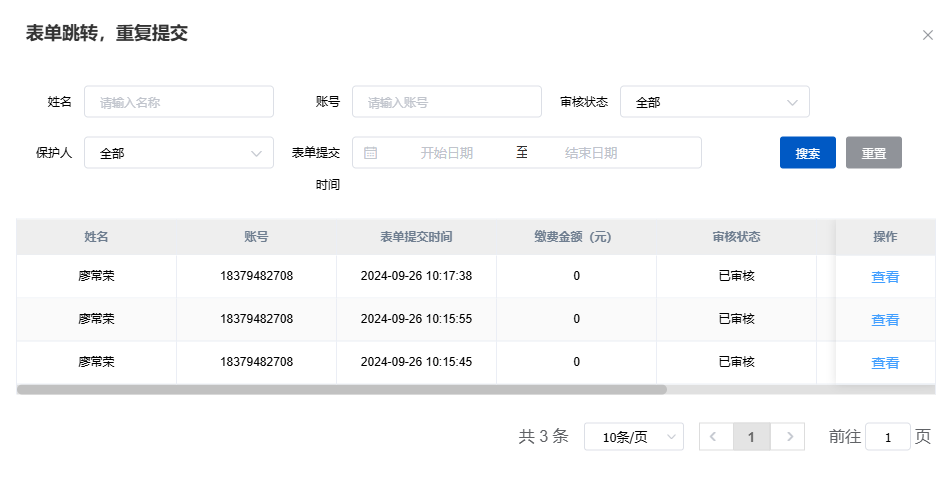Open the 审核状态 dropdown
The height and width of the screenshot is (480, 947).
714,102
